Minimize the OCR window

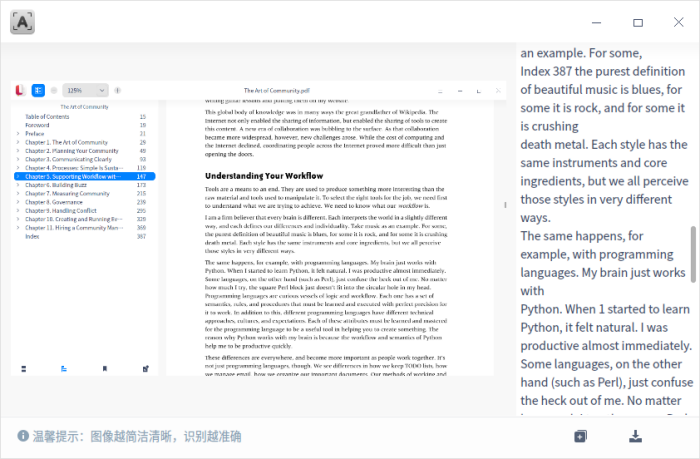click(x=596, y=22)
